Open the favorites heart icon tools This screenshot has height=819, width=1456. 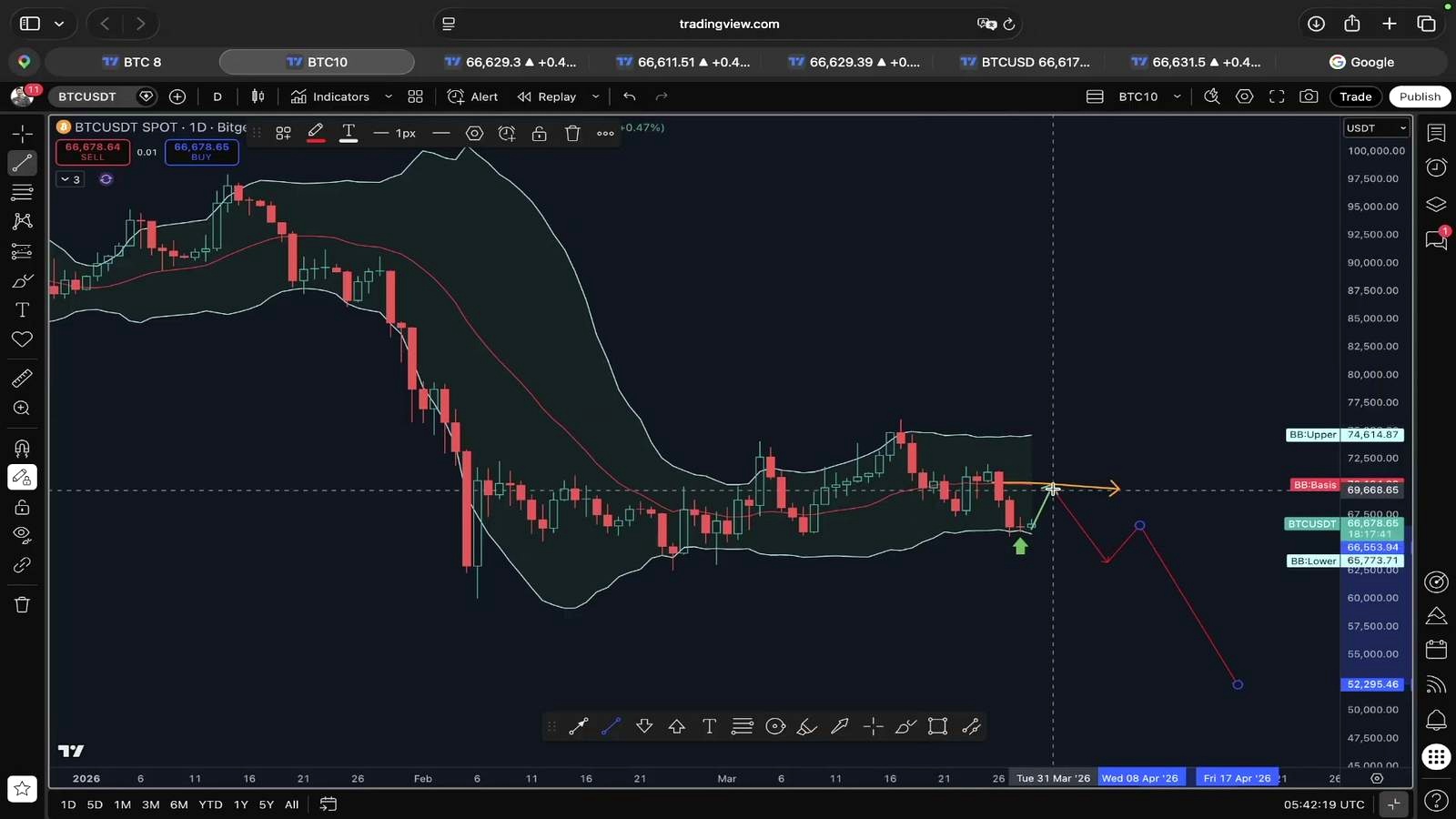(22, 339)
